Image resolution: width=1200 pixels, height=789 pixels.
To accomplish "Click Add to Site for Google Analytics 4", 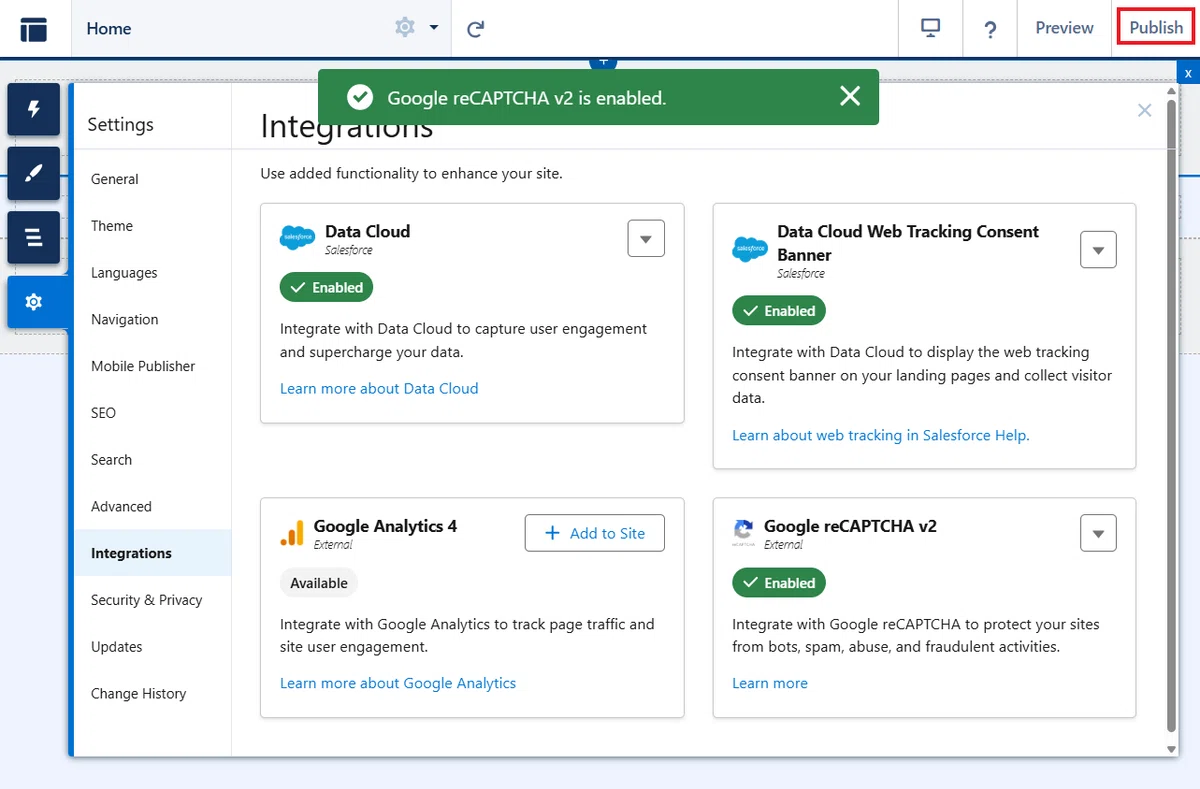I will [x=595, y=533].
